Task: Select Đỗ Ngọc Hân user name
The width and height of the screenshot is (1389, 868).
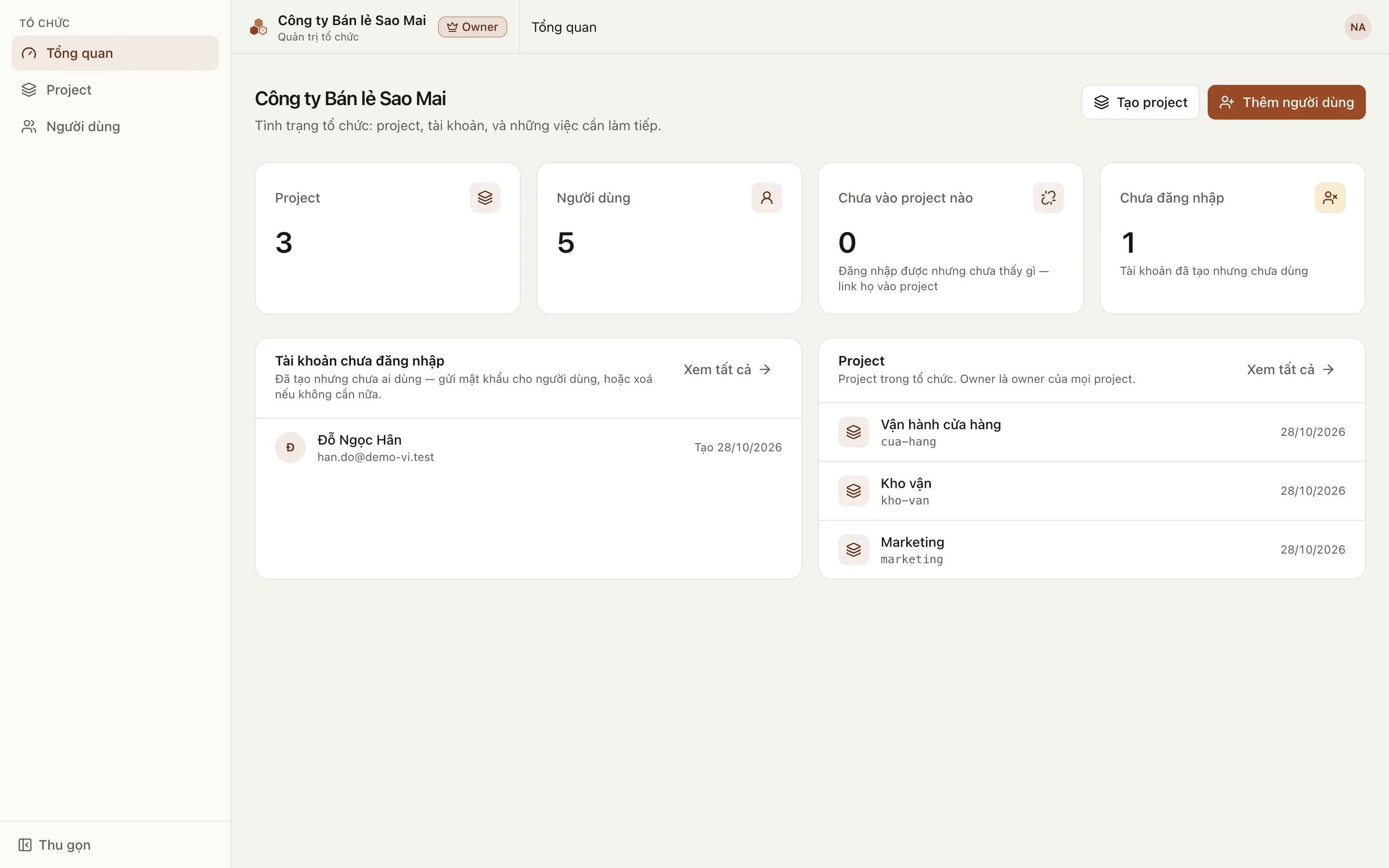Action: tap(359, 440)
